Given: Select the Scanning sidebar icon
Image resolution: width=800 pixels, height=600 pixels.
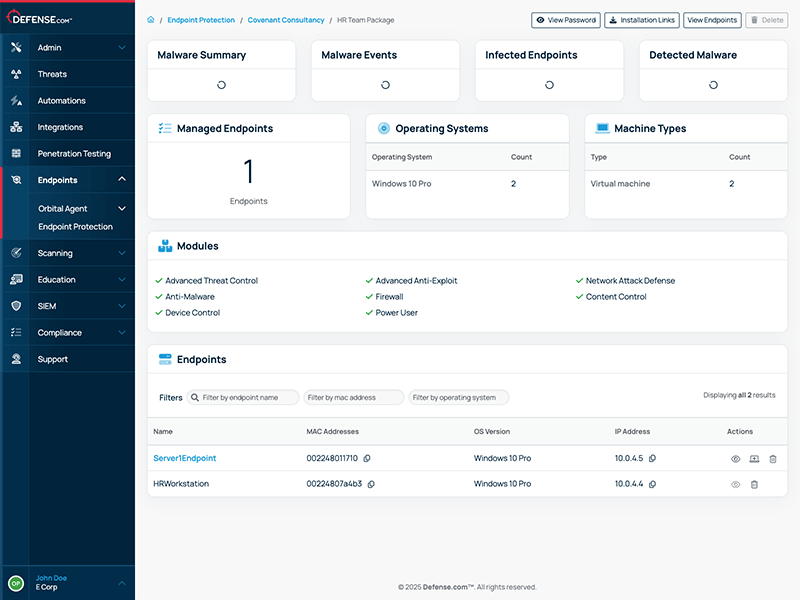Looking at the screenshot, I should [15, 253].
